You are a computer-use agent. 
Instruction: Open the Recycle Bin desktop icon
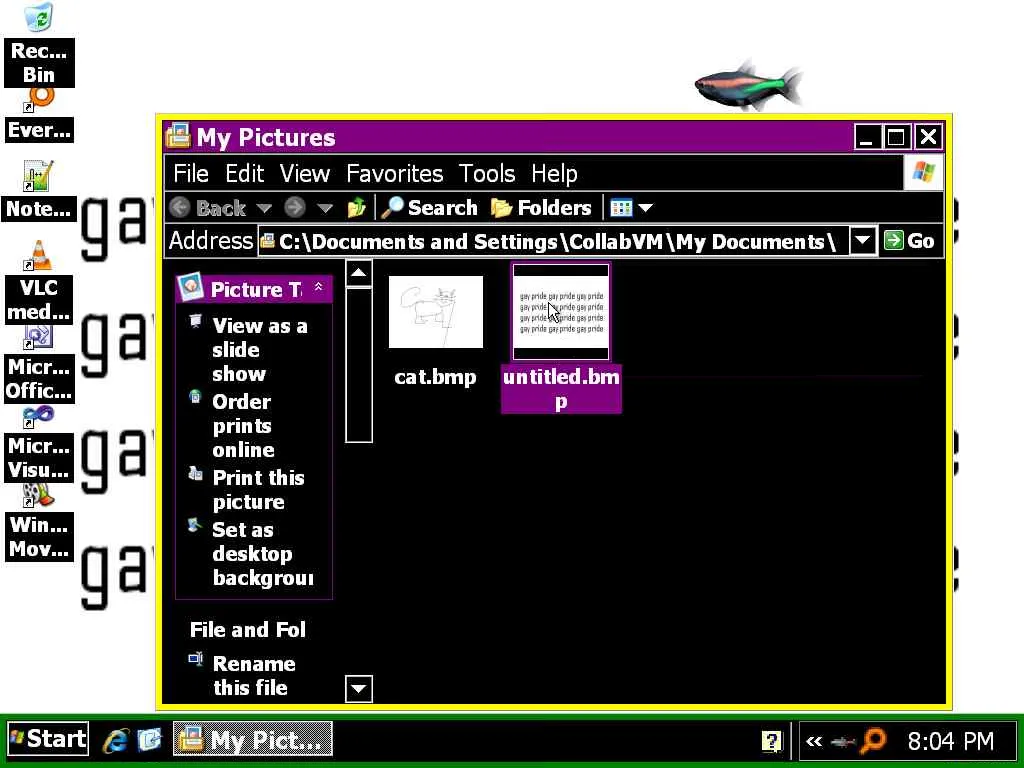point(39,44)
